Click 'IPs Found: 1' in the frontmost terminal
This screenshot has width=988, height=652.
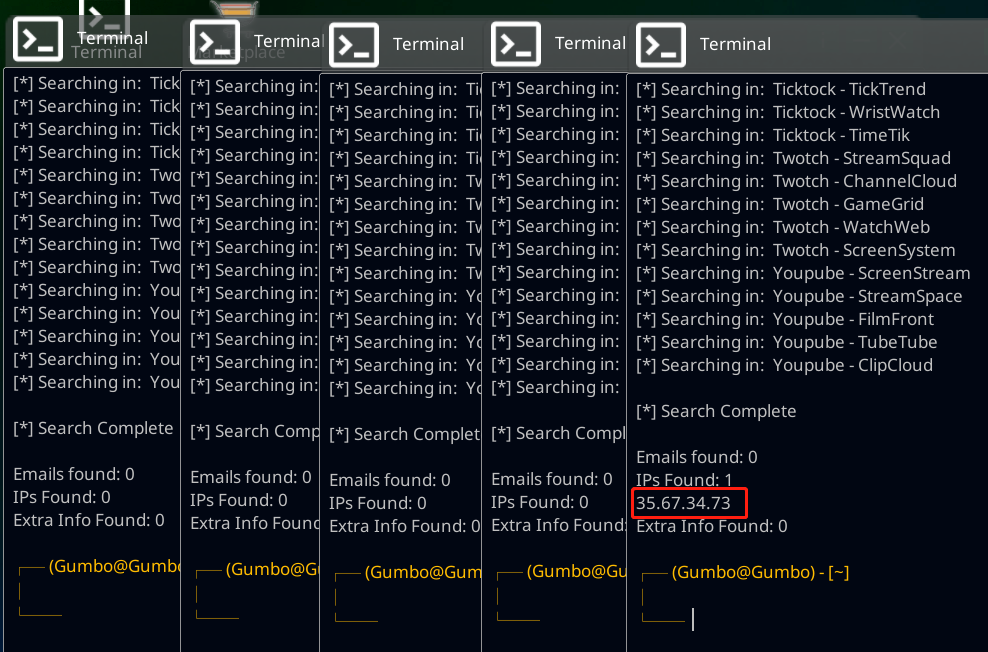(684, 480)
